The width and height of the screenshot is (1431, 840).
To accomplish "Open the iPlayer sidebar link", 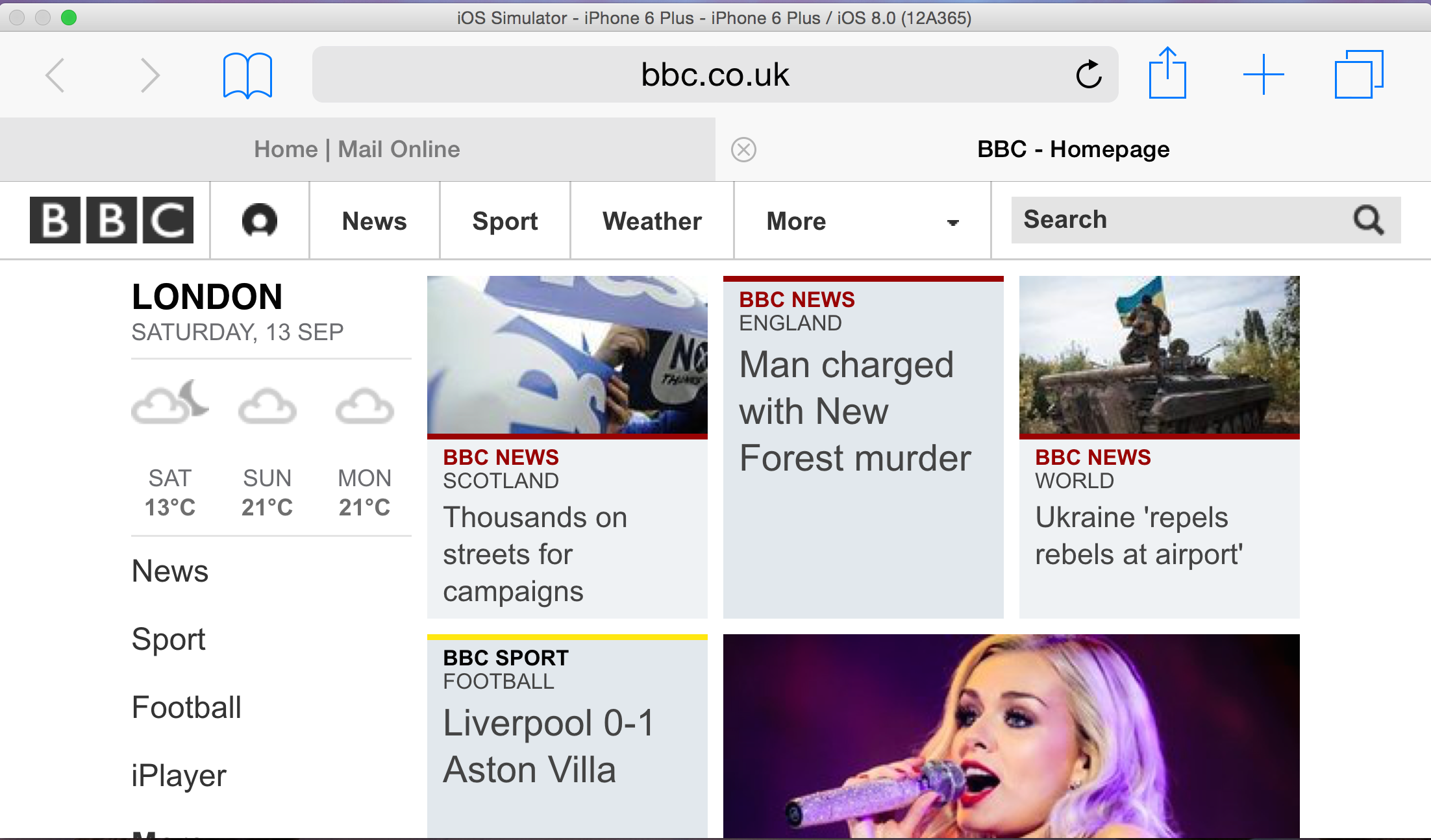I will coord(179,775).
